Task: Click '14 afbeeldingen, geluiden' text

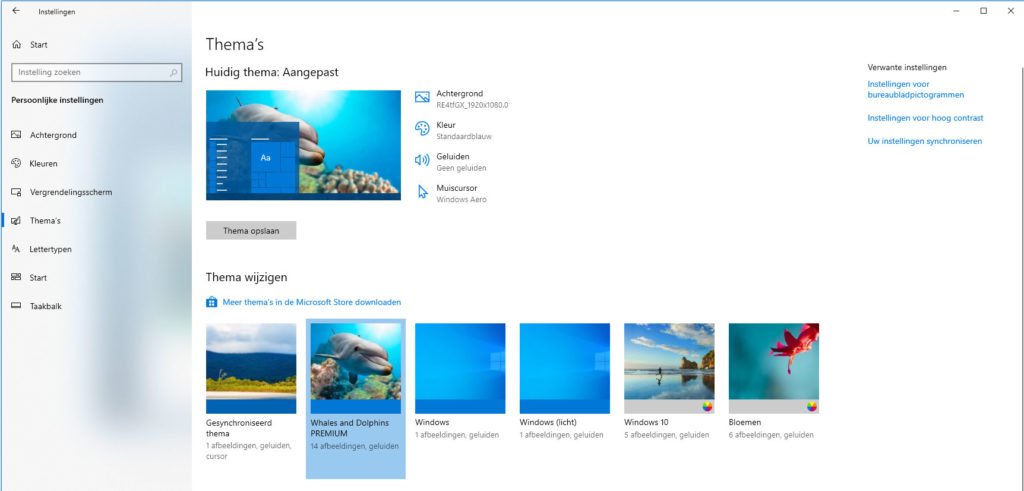Action: point(354,447)
